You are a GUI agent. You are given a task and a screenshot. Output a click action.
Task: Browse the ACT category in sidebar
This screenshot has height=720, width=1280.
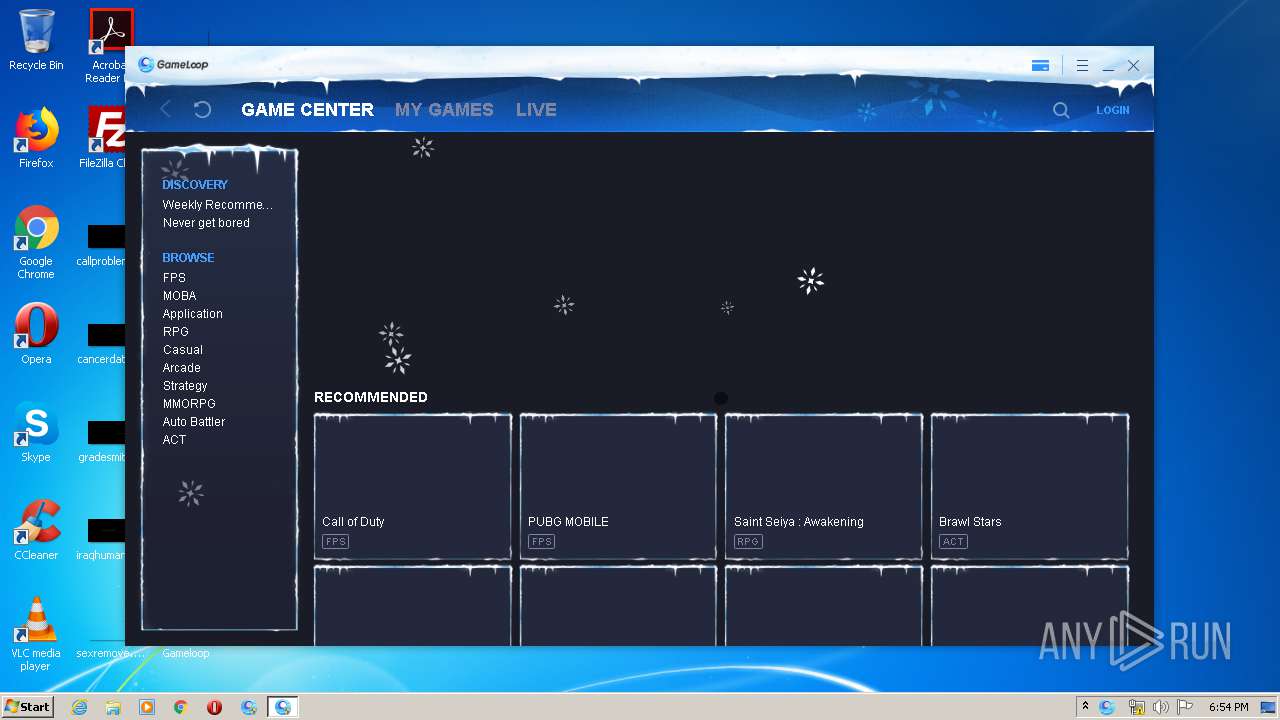pyautogui.click(x=174, y=440)
